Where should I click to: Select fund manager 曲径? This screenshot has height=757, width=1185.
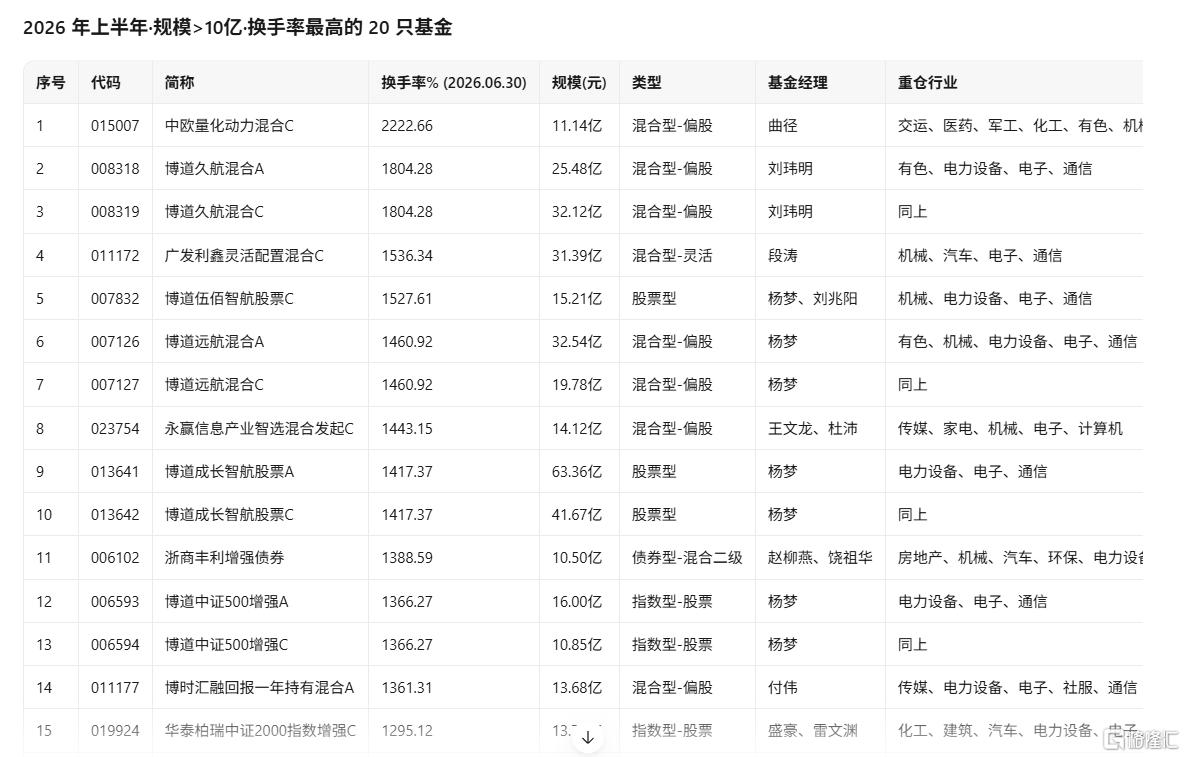point(783,125)
